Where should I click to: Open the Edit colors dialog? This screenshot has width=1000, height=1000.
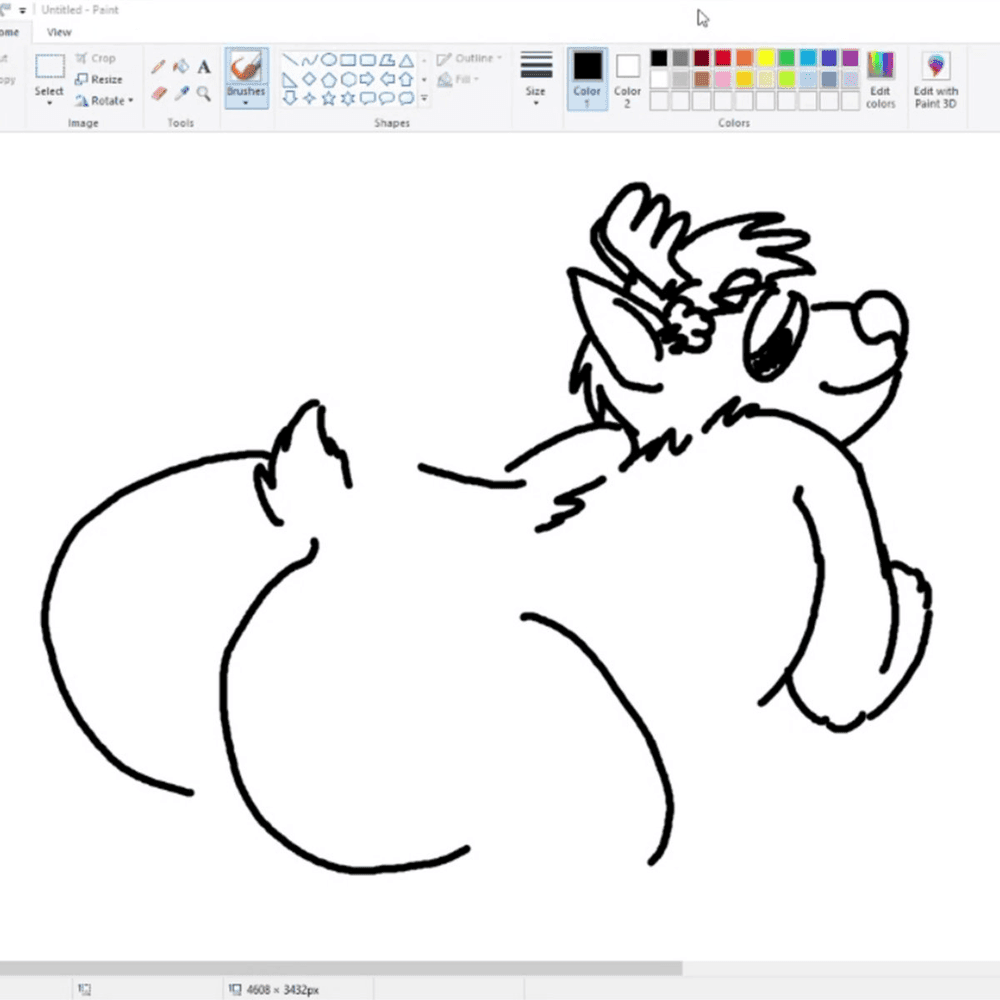tap(880, 80)
